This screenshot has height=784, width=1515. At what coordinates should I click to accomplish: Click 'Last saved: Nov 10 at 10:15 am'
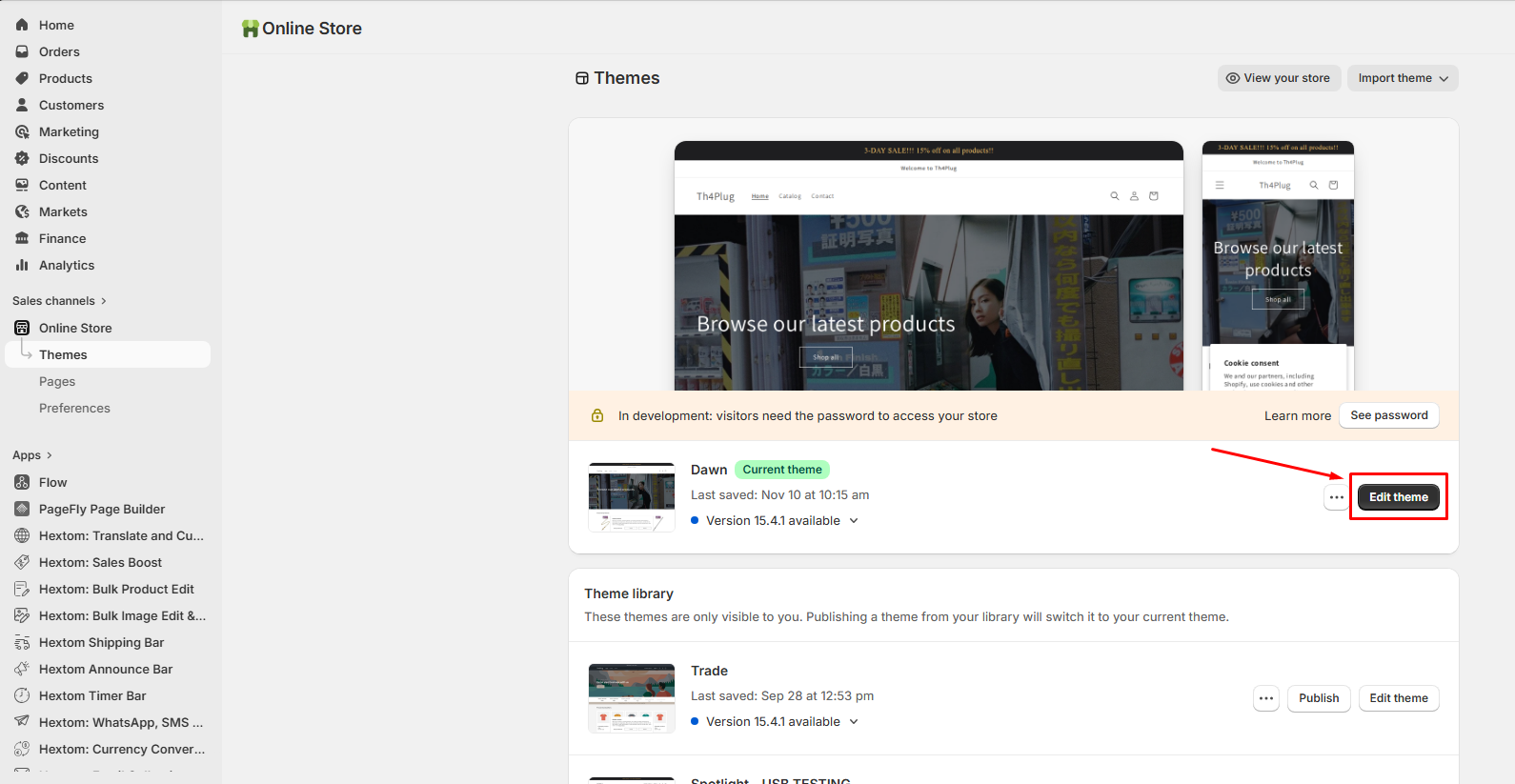tap(779, 495)
